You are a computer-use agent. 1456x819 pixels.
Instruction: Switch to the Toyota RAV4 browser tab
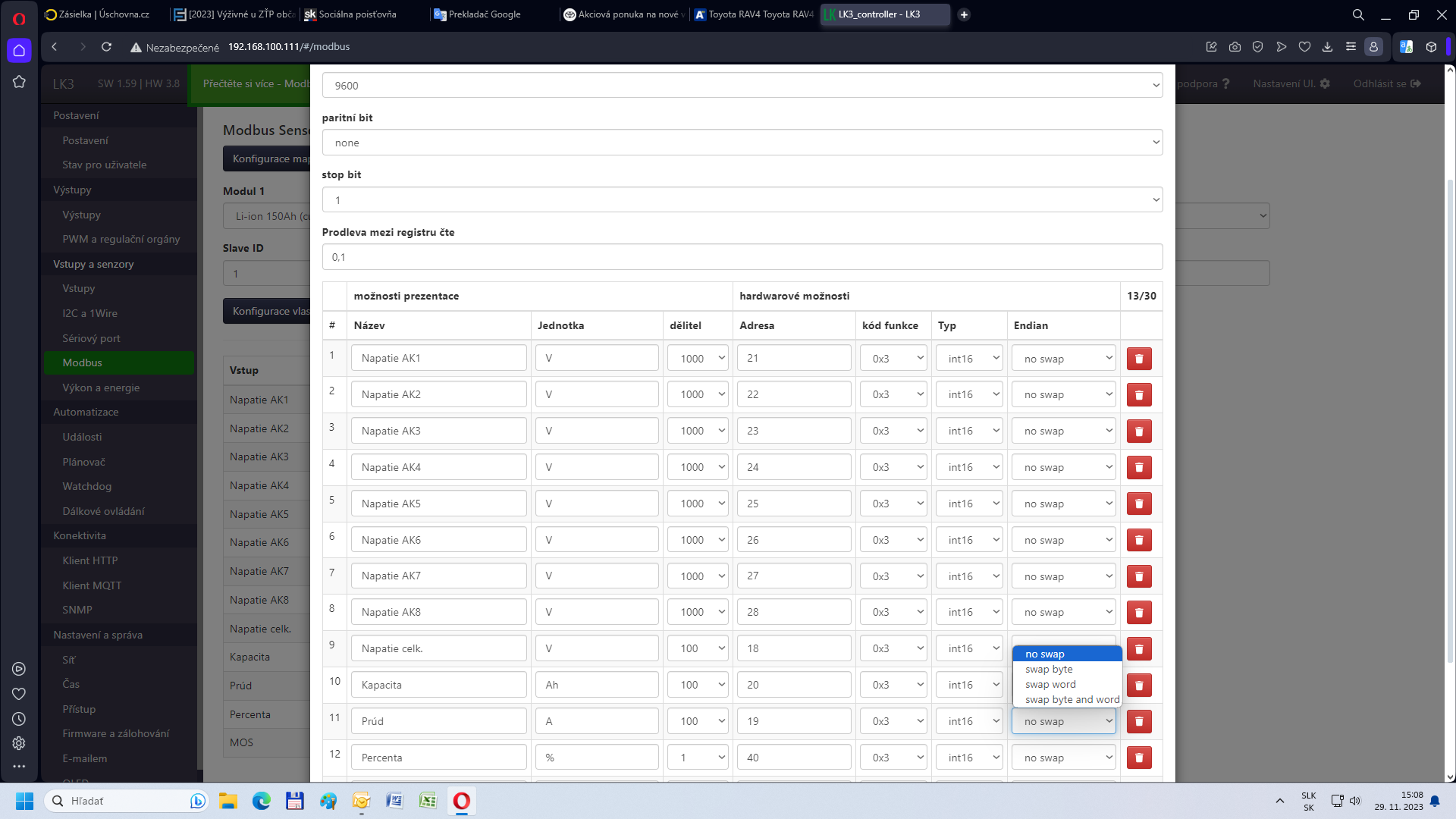755,14
